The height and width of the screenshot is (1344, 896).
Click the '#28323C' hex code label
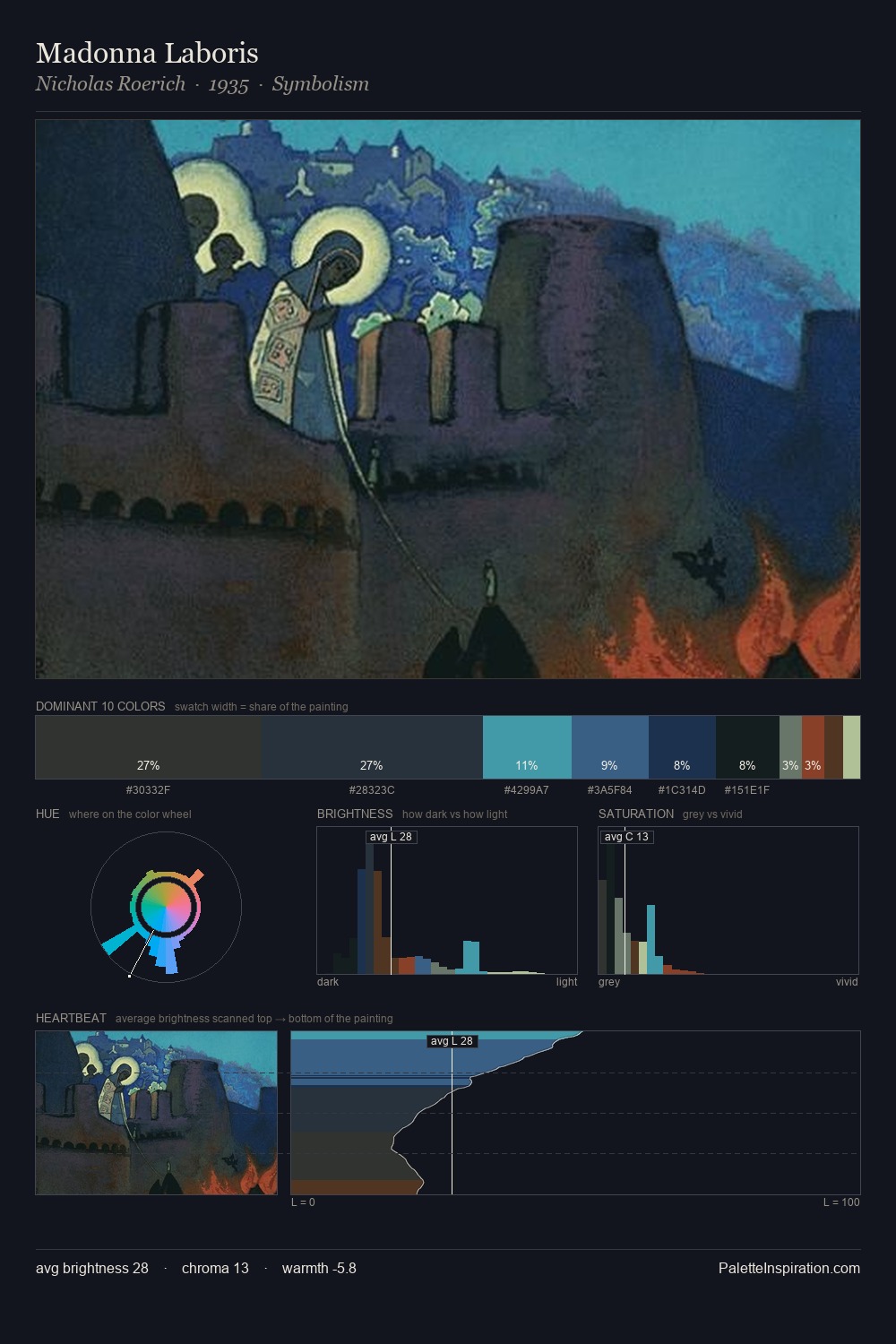tap(372, 790)
